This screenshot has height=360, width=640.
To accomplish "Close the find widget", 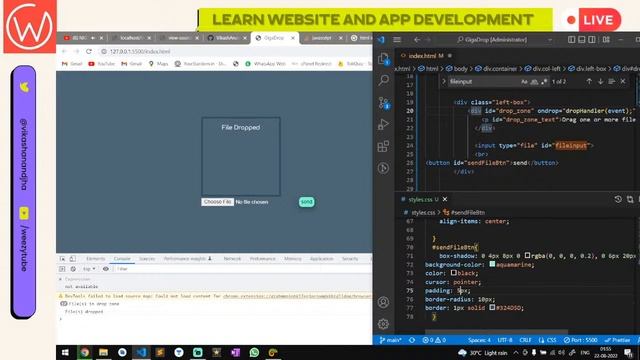I will pyautogui.click(x=623, y=82).
